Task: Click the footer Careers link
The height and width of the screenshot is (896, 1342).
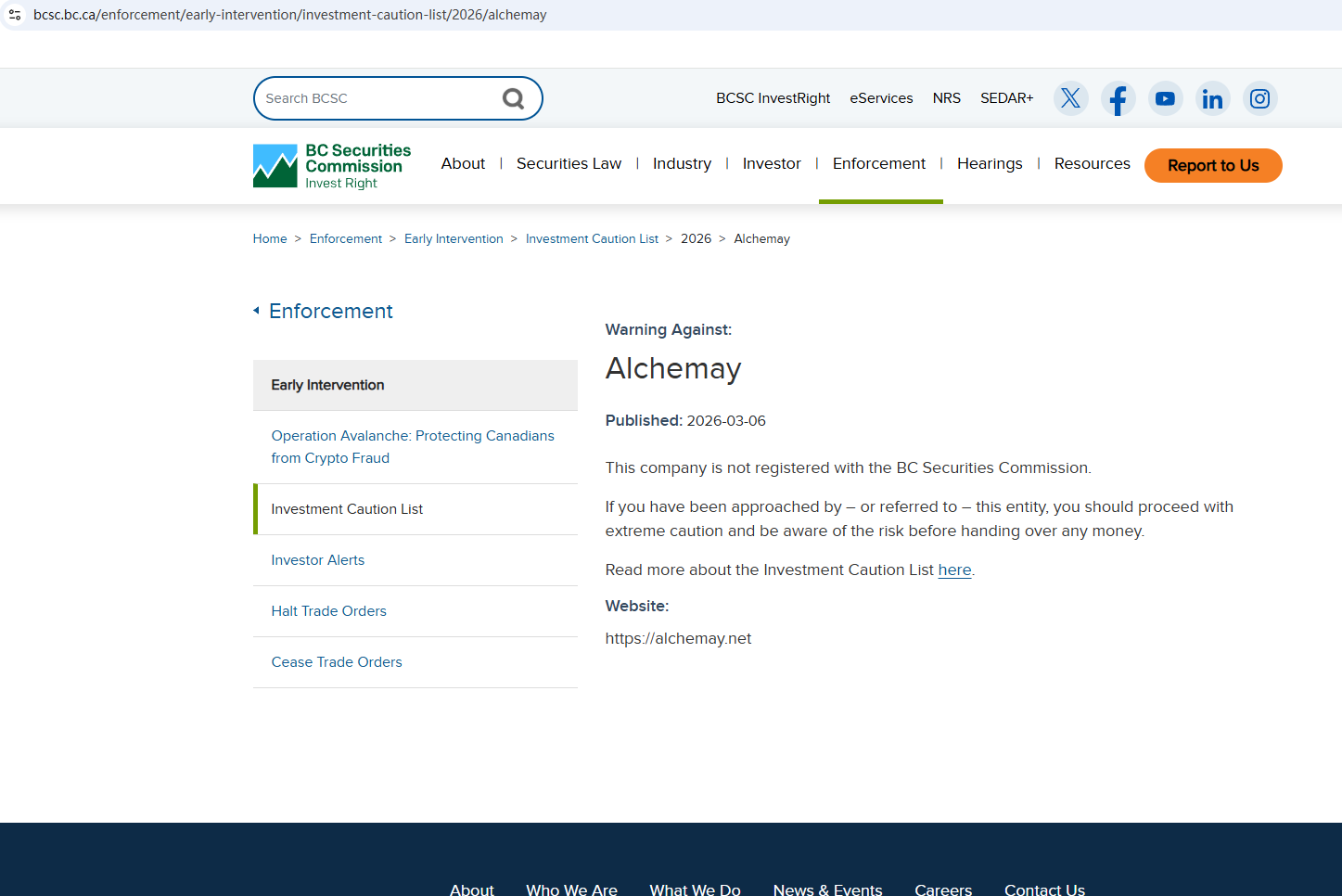Action: (943, 890)
